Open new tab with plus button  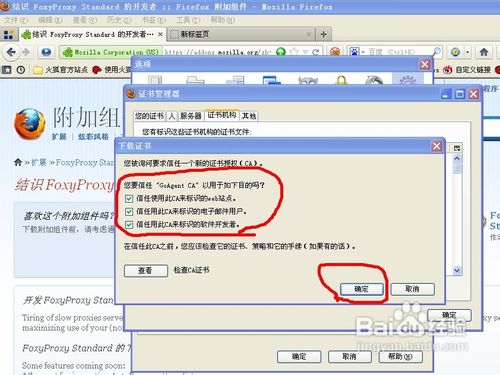click(323, 34)
